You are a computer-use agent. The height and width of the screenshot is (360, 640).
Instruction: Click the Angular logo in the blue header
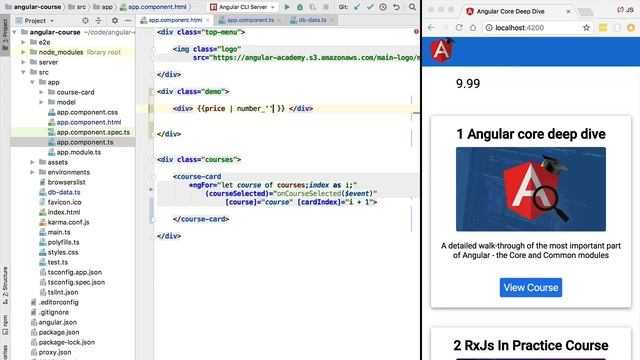click(x=442, y=51)
